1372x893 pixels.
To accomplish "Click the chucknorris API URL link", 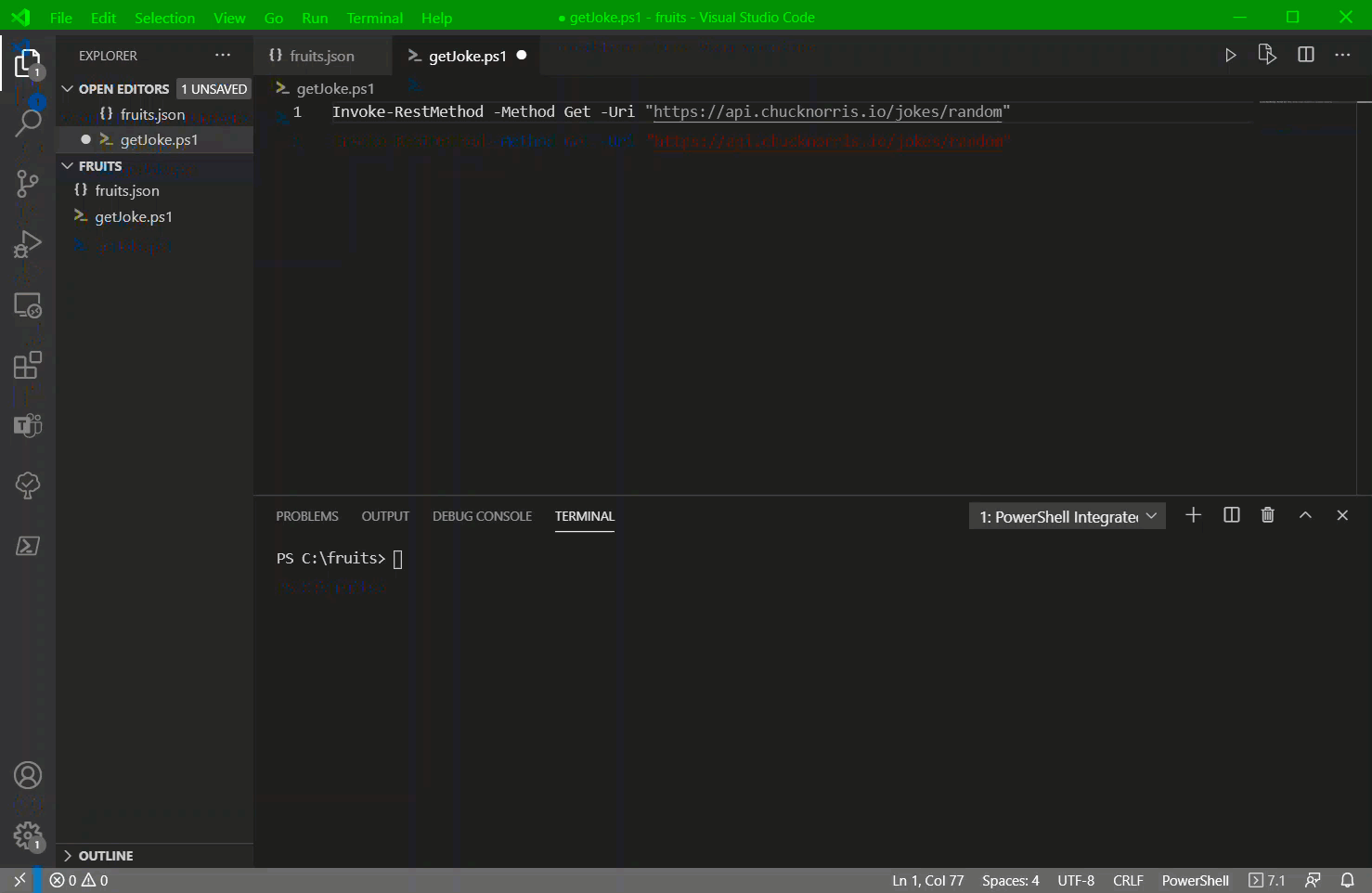I will (828, 111).
